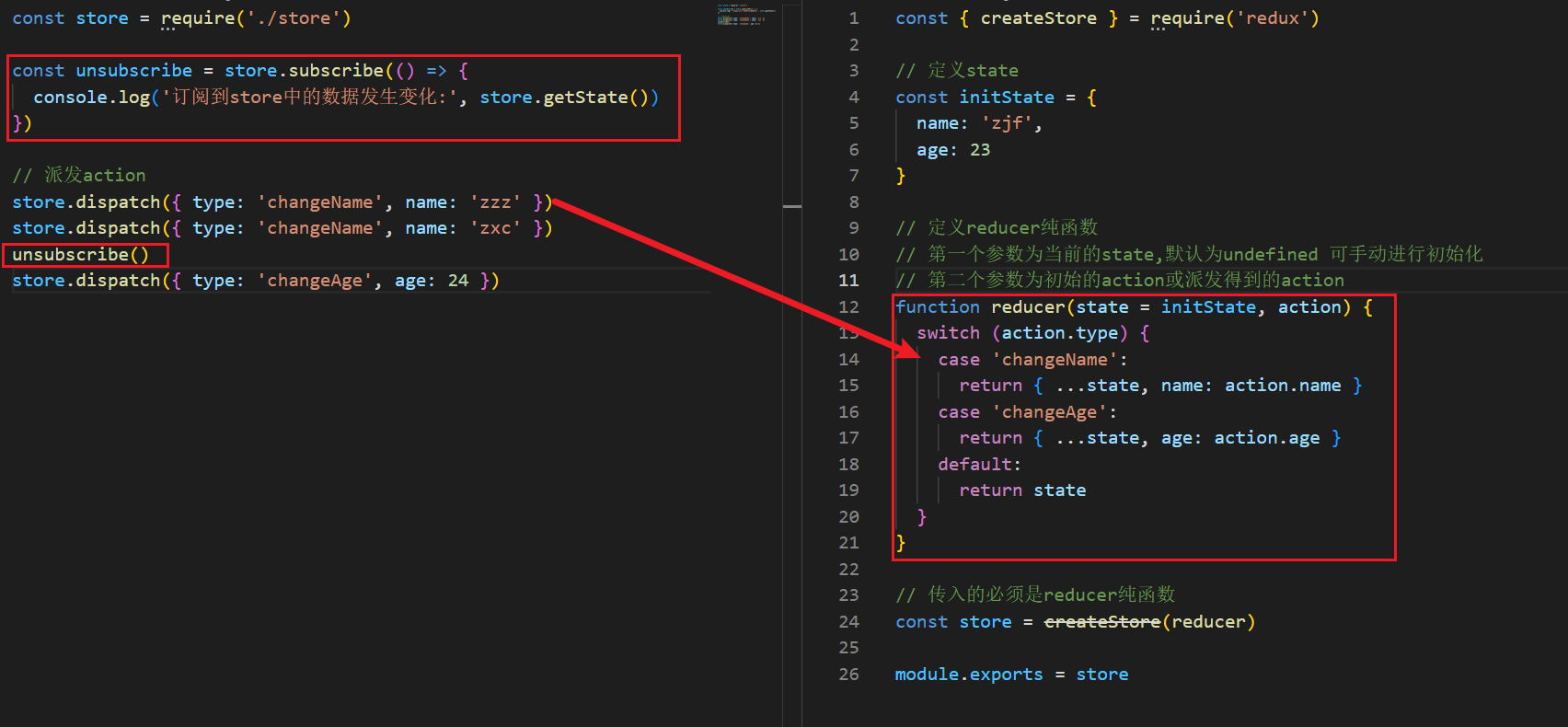The width and height of the screenshot is (1568, 727).
Task: Click the dispatch line with name 'zzz'
Action: pos(282,202)
